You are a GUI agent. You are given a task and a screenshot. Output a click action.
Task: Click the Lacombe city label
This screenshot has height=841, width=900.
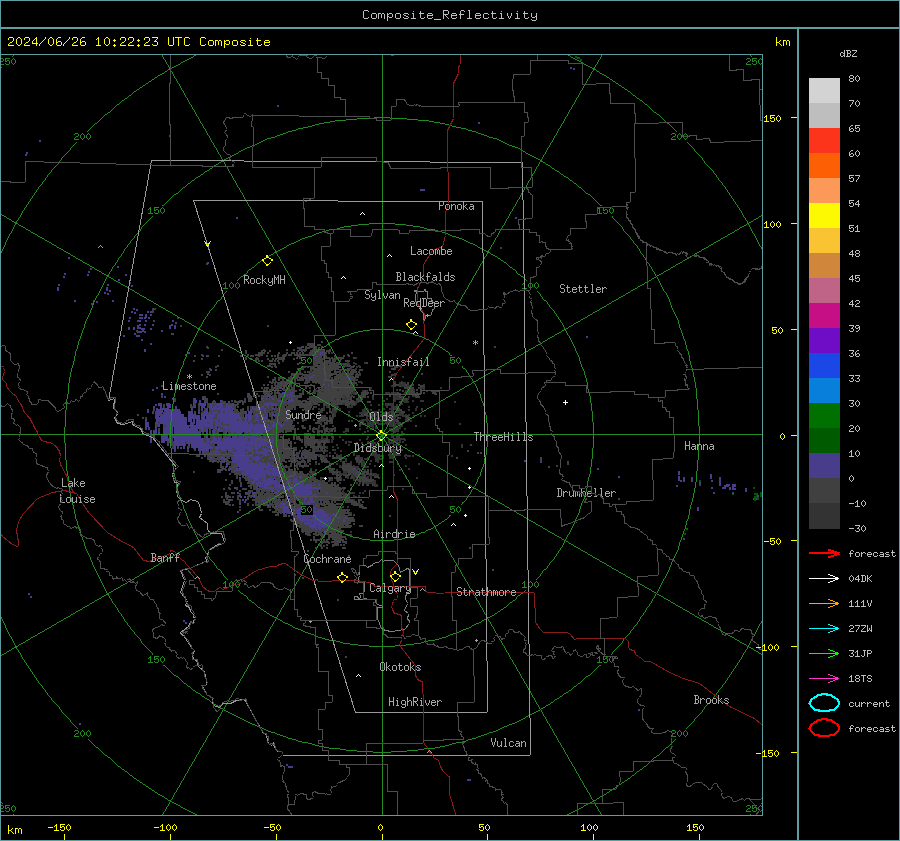click(431, 251)
